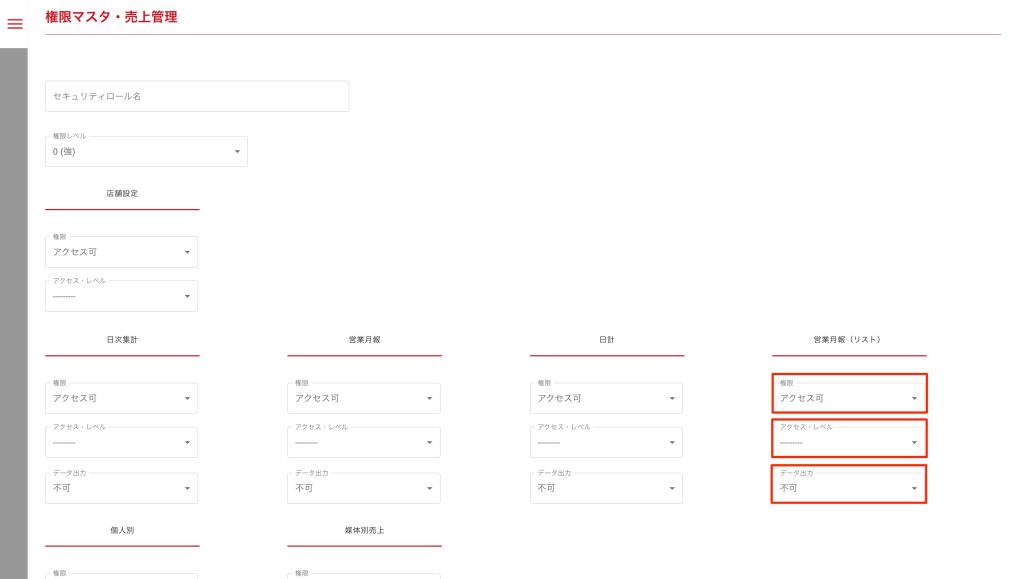Open データ出力 dropdown under 日次集計

(121, 488)
